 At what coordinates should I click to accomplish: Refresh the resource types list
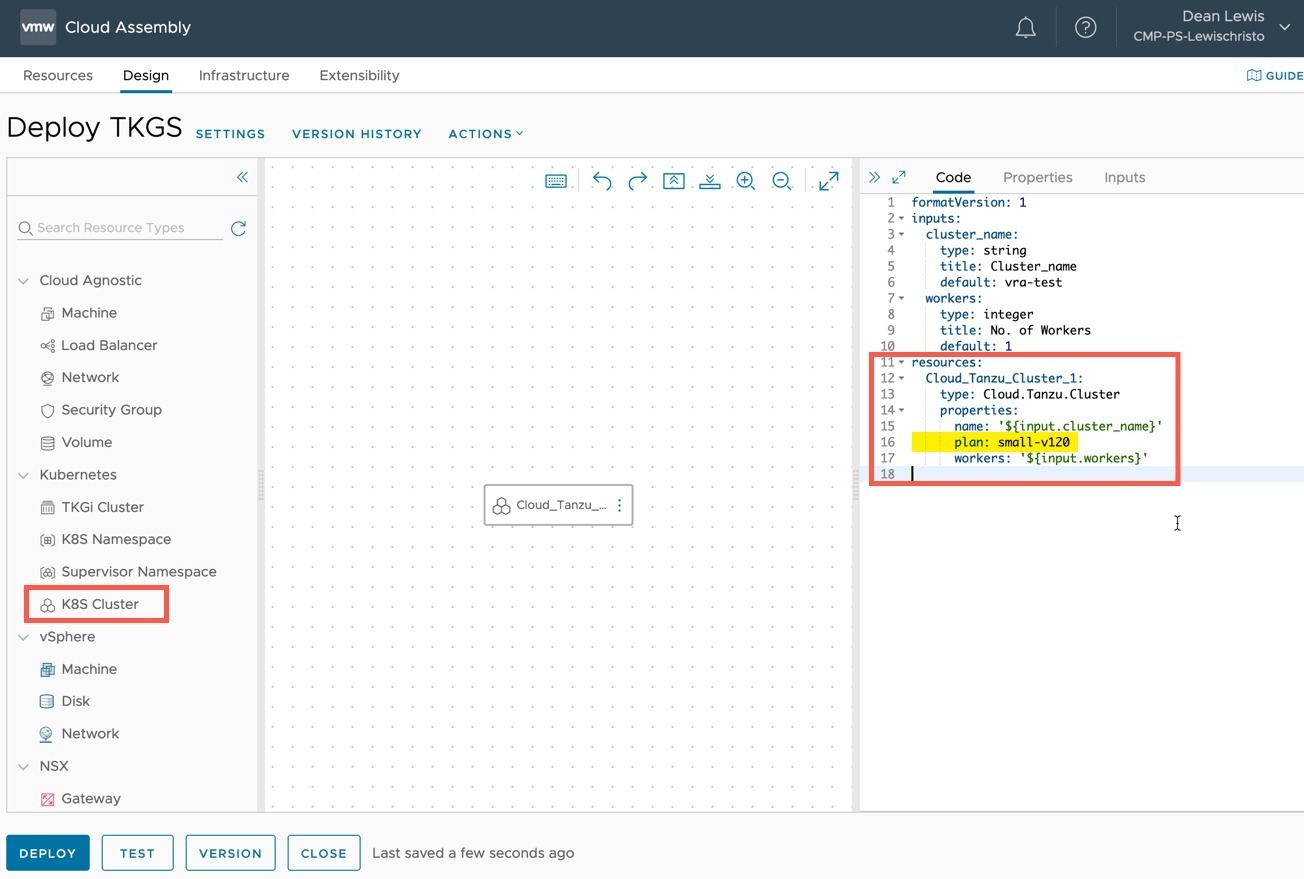click(238, 228)
